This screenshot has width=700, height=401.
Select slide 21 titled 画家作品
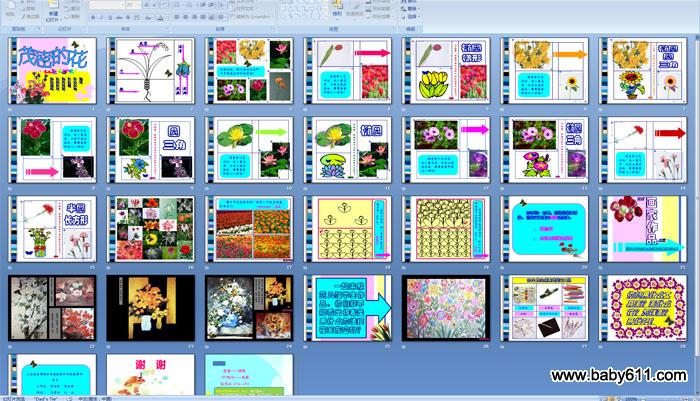point(643,229)
